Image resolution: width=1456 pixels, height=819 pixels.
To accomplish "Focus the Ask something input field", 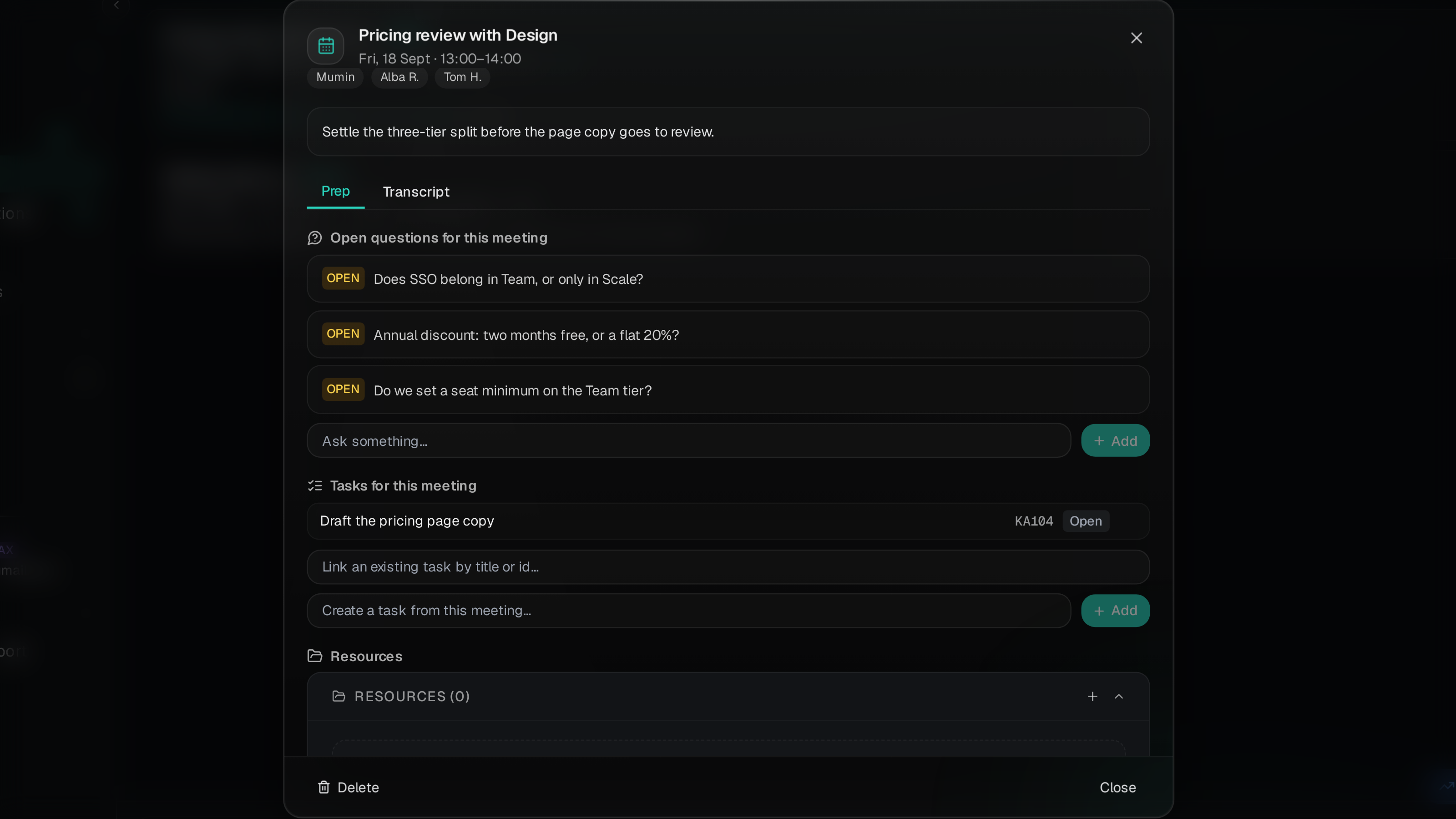I will 688,441.
